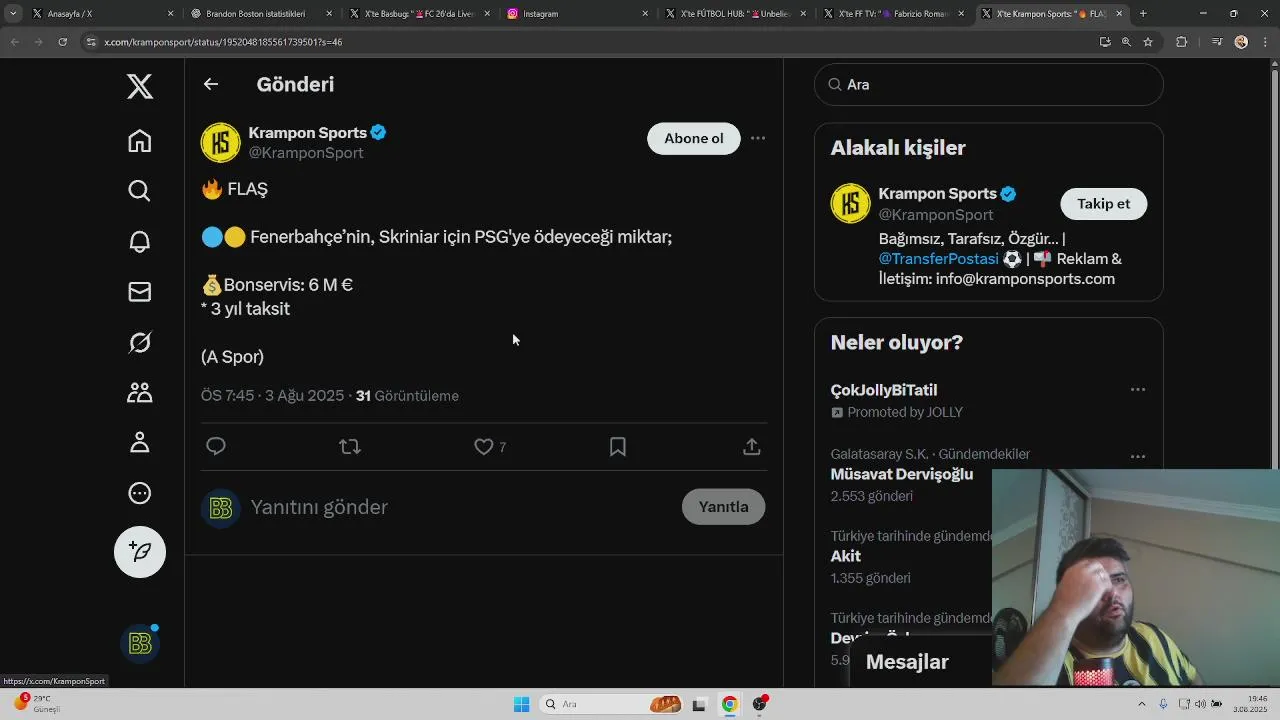Open Krampon Sports avatar in Alakalı kişiler
The width and height of the screenshot is (1280, 720).
(851, 204)
